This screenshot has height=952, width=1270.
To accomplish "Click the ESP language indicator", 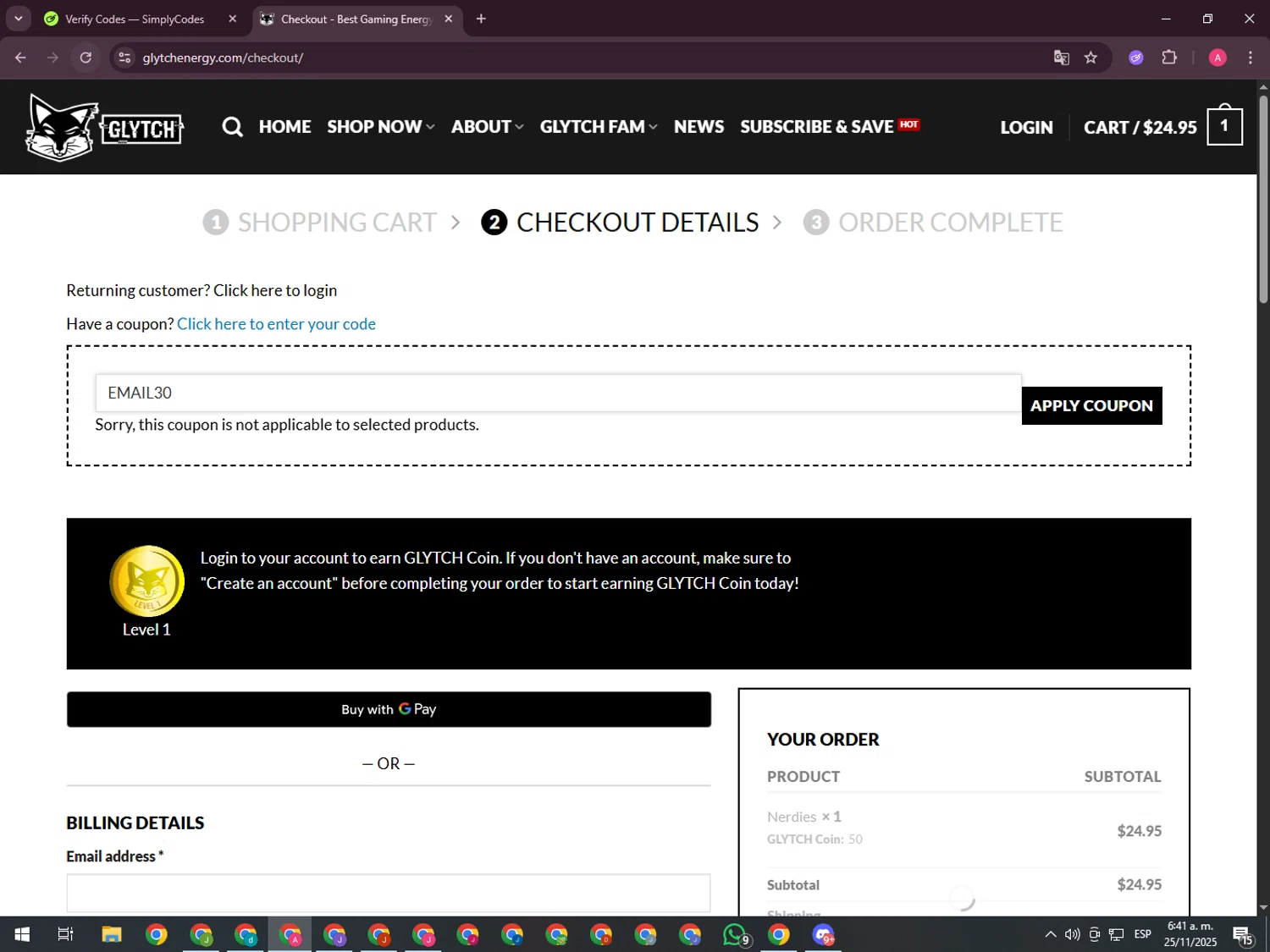I will (x=1142, y=934).
